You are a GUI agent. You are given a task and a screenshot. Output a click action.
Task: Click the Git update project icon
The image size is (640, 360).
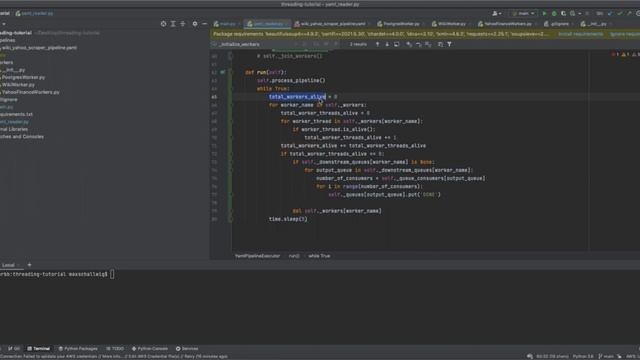click(610, 13)
